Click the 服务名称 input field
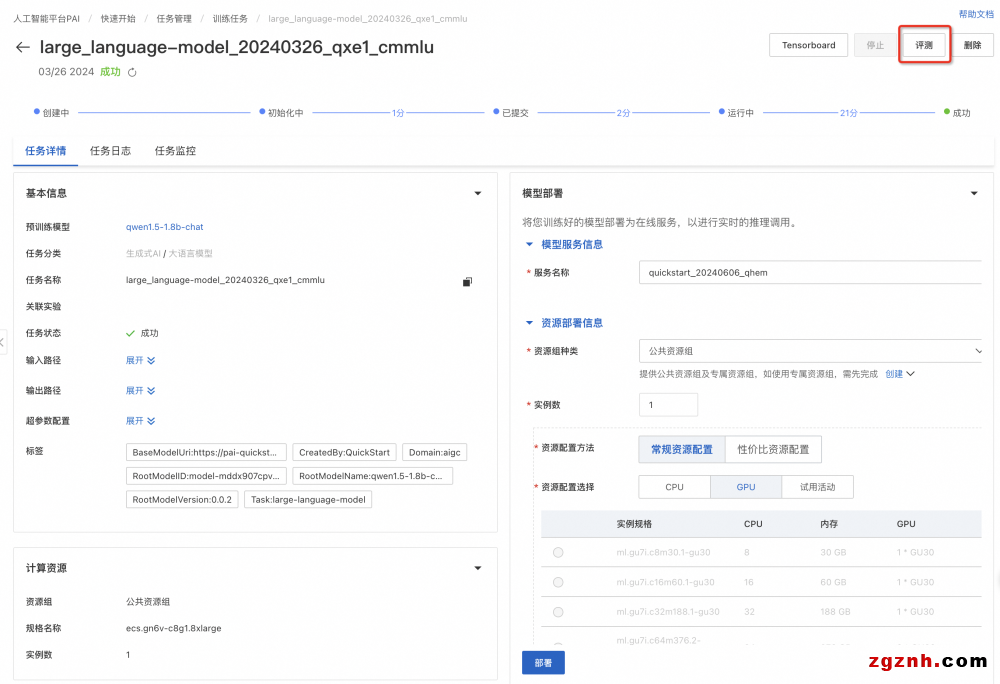 tap(810, 272)
